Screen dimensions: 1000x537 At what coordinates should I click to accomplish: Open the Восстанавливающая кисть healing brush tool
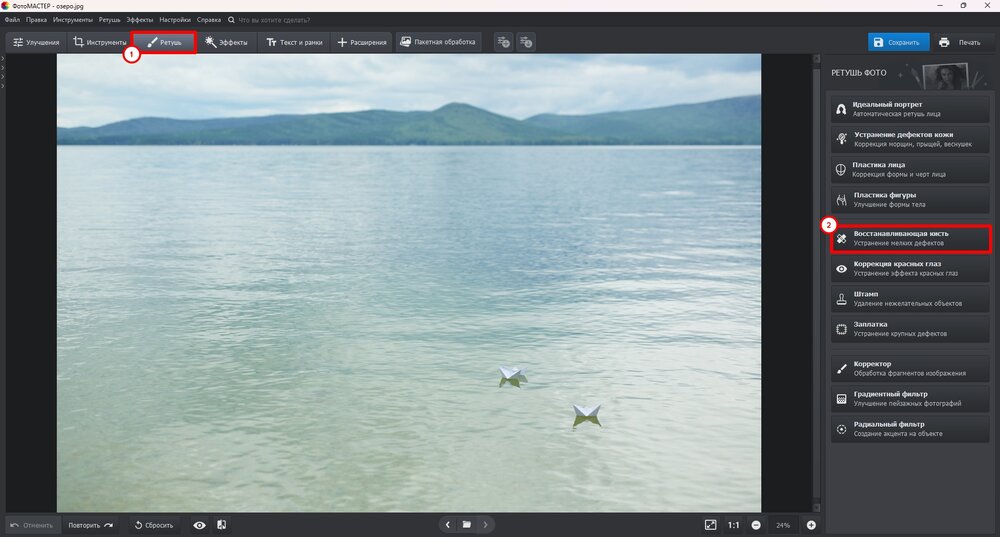[910, 238]
